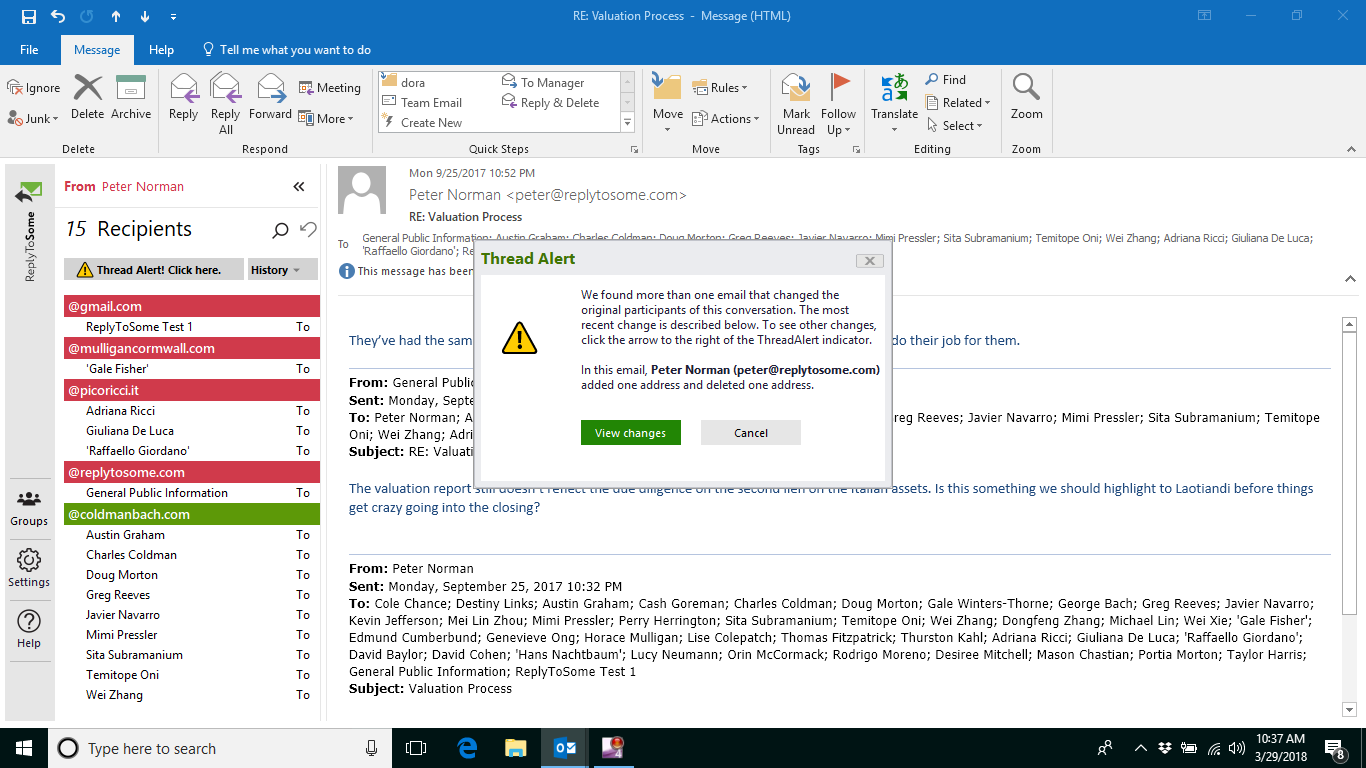Click the Thread Alert! Click here button

click(154, 270)
